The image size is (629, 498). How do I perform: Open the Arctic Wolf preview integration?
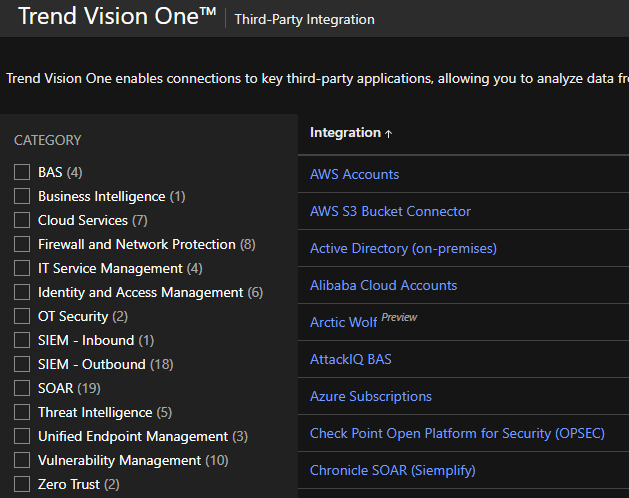point(343,322)
